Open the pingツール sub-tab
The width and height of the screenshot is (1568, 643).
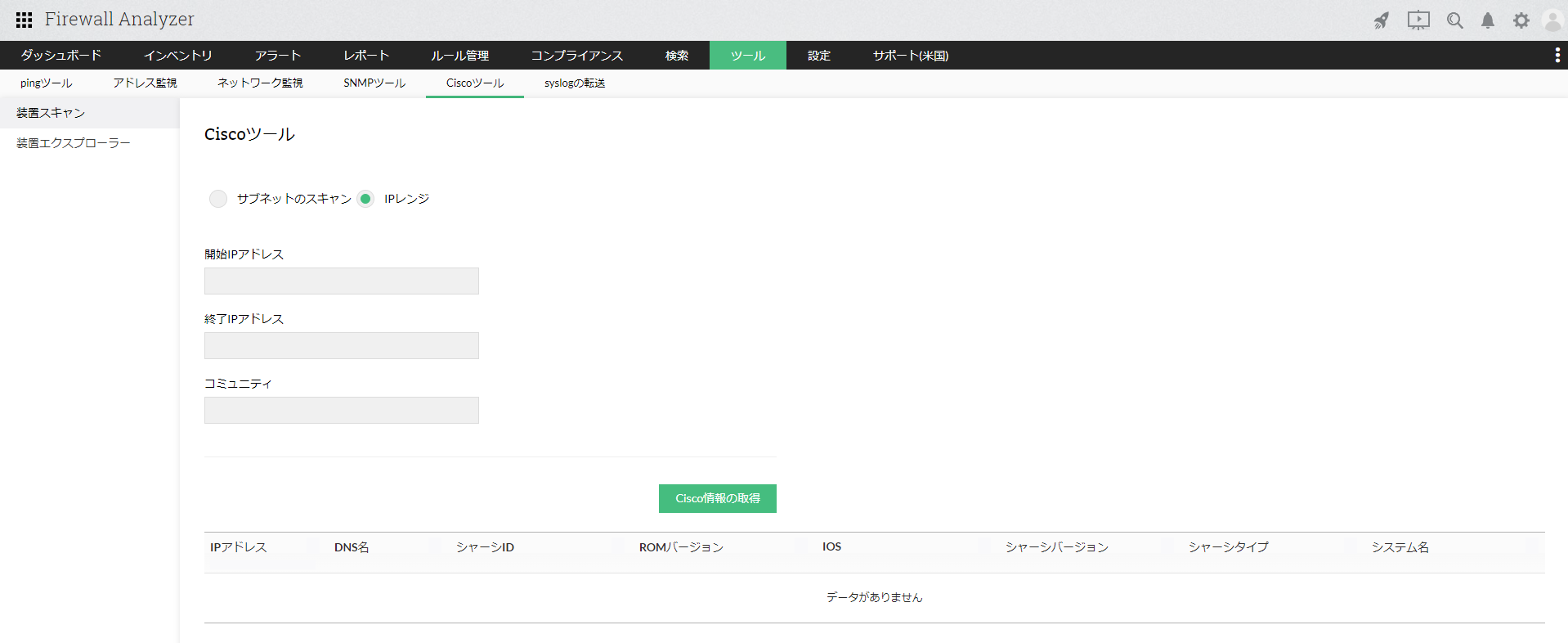(47, 83)
